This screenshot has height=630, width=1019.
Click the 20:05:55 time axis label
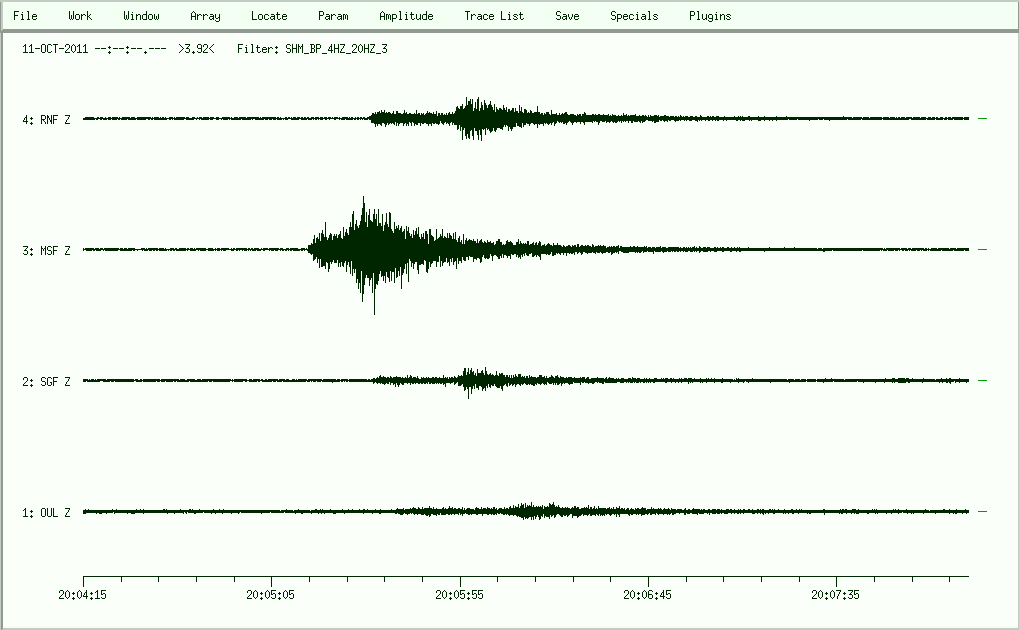click(x=460, y=594)
